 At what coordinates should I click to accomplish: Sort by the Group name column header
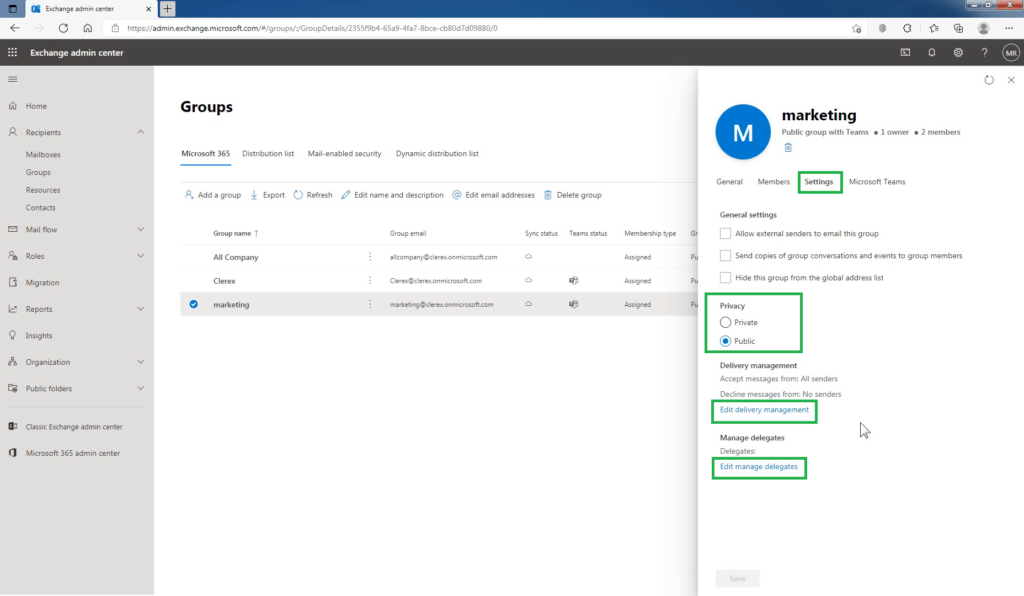pyautogui.click(x=236, y=233)
